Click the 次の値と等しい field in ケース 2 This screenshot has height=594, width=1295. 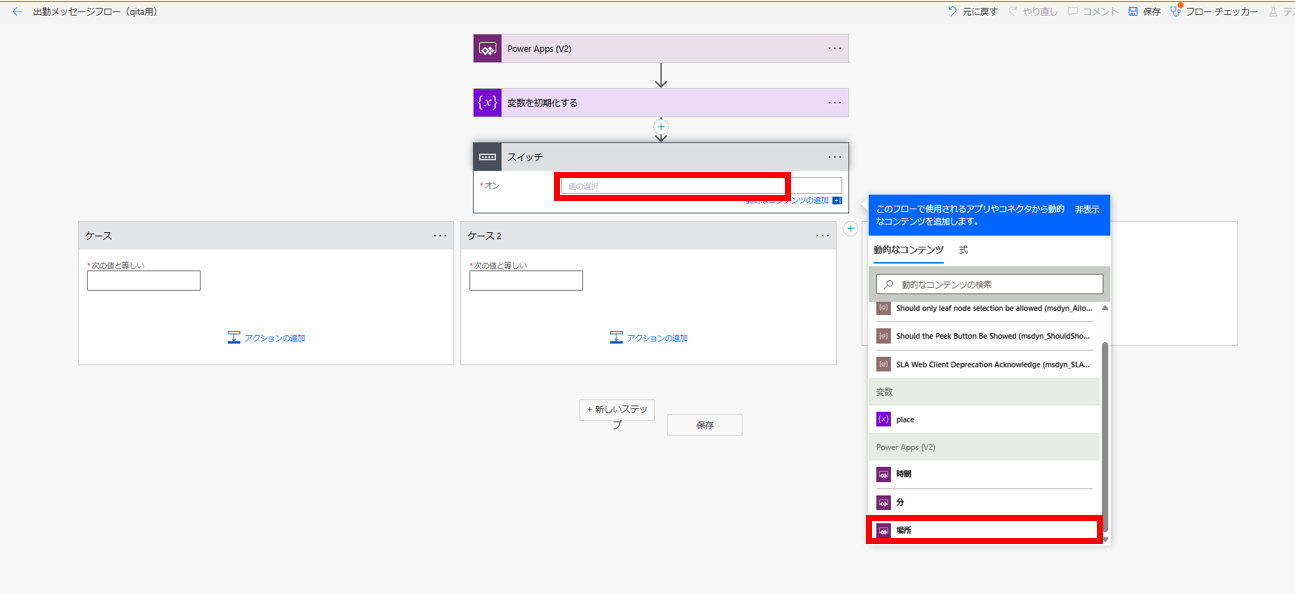(x=526, y=281)
